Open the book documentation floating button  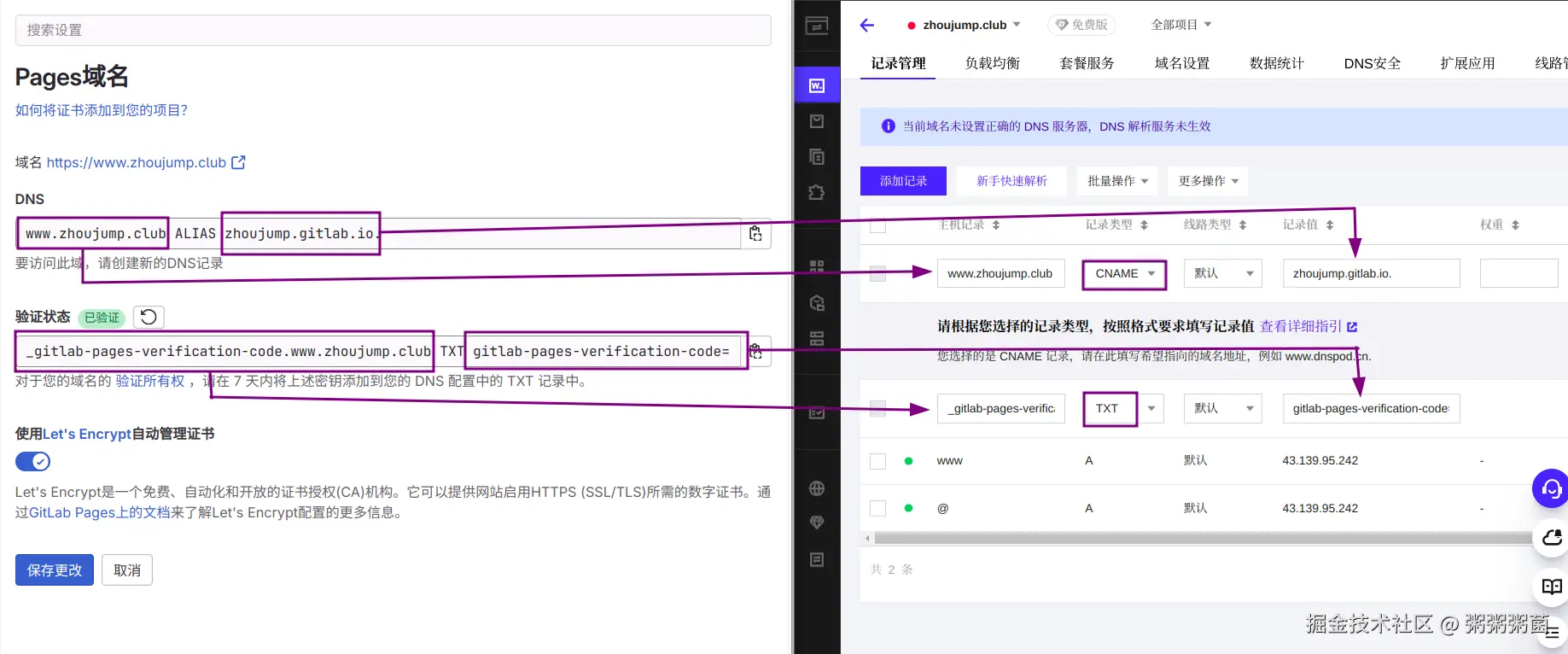coord(1552,587)
